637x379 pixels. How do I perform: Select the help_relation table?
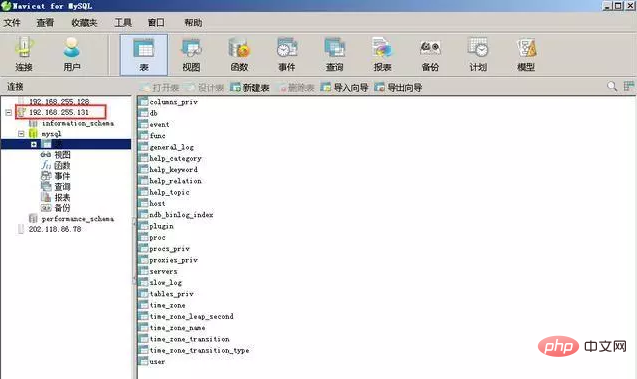(x=176, y=181)
